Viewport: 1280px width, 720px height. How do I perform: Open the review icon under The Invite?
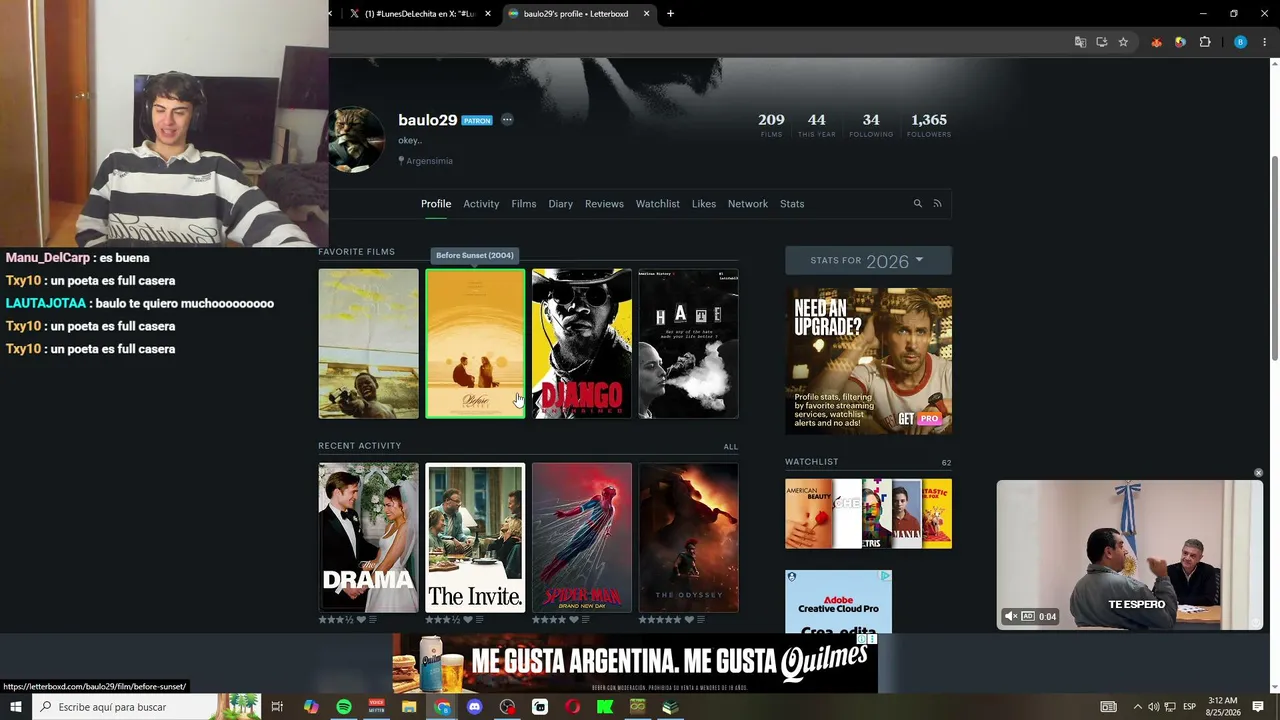pos(480,620)
